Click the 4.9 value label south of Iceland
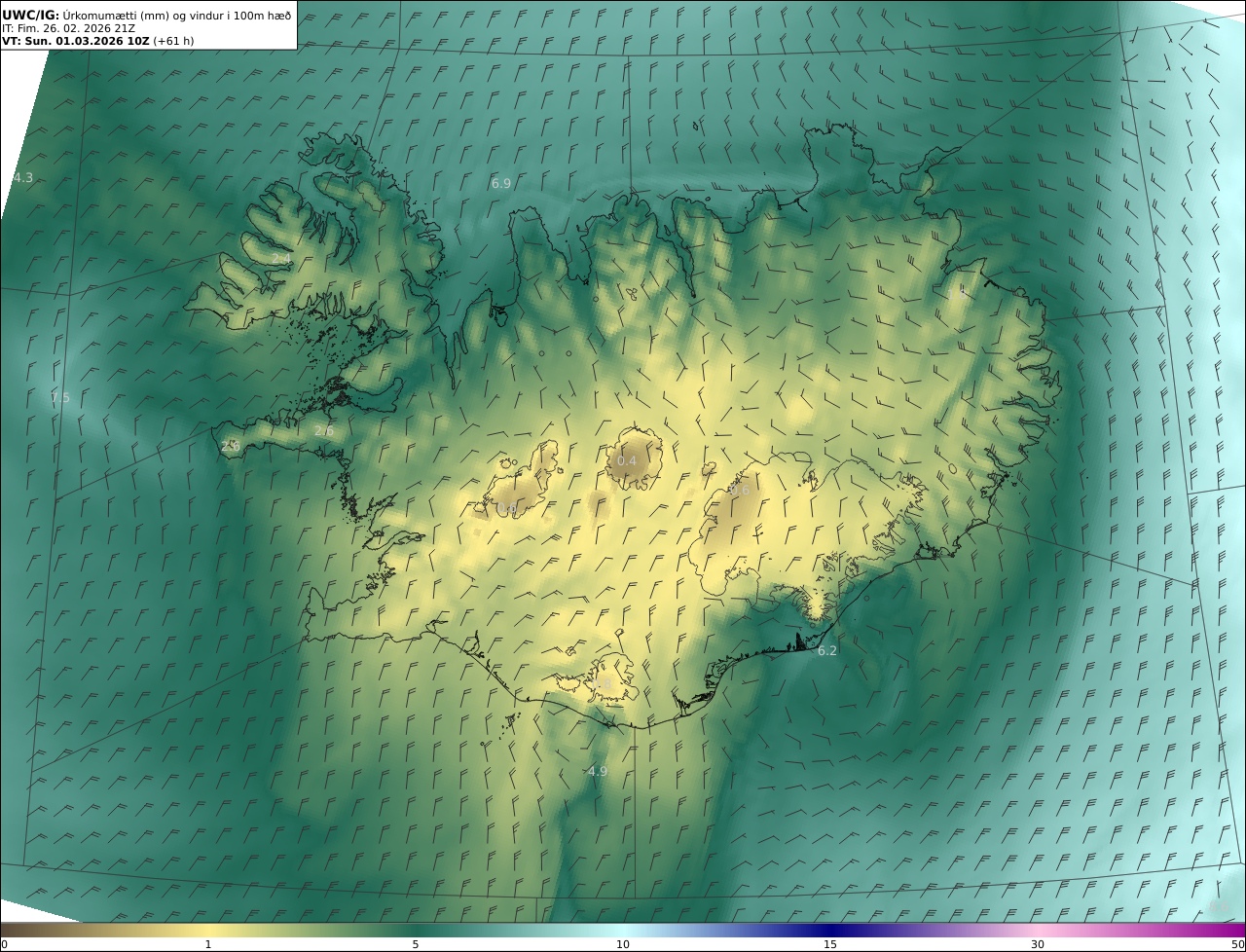Viewport: 1246px width, 952px height. [597, 771]
